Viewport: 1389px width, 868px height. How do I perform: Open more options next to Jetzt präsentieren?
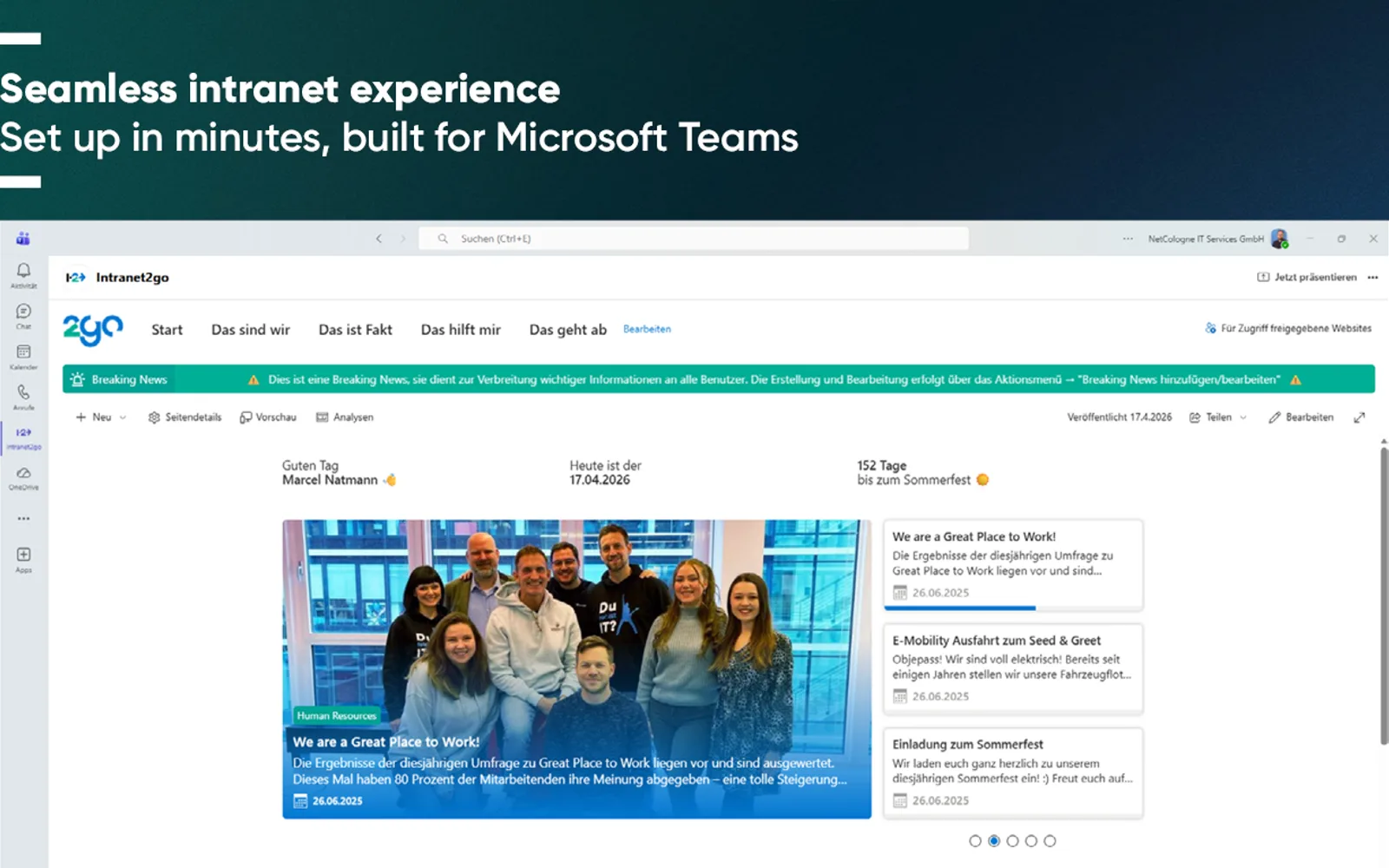(x=1373, y=278)
